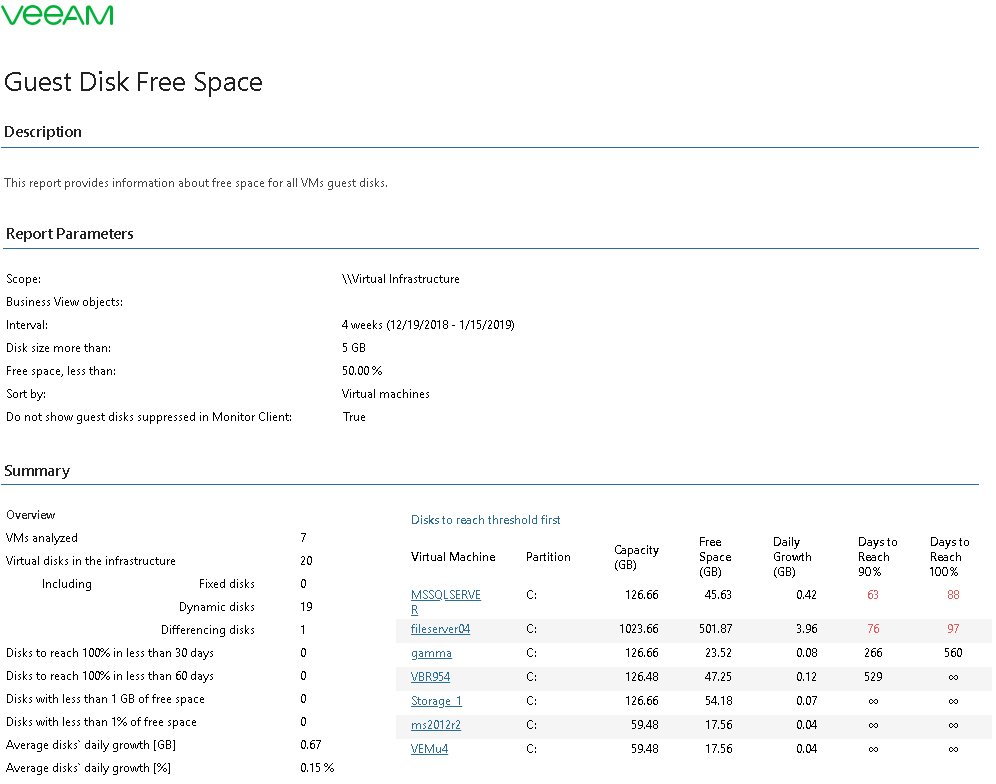The height and width of the screenshot is (784, 996).
Task: Select the 'Business View objects:' label
Action: [64, 302]
